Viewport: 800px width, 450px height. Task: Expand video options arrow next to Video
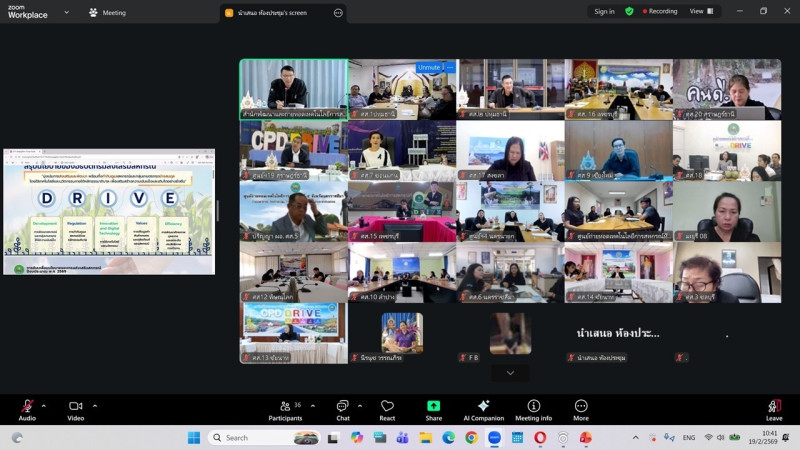[x=95, y=405]
